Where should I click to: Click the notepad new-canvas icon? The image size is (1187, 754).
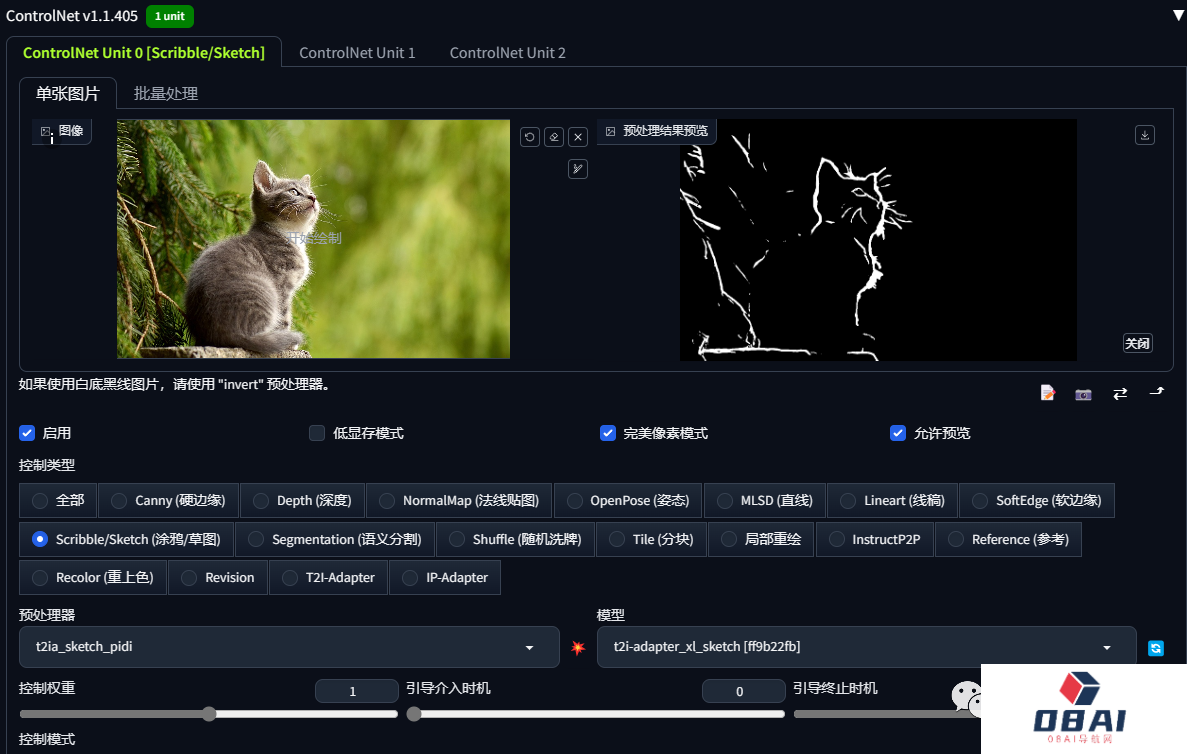1048,393
